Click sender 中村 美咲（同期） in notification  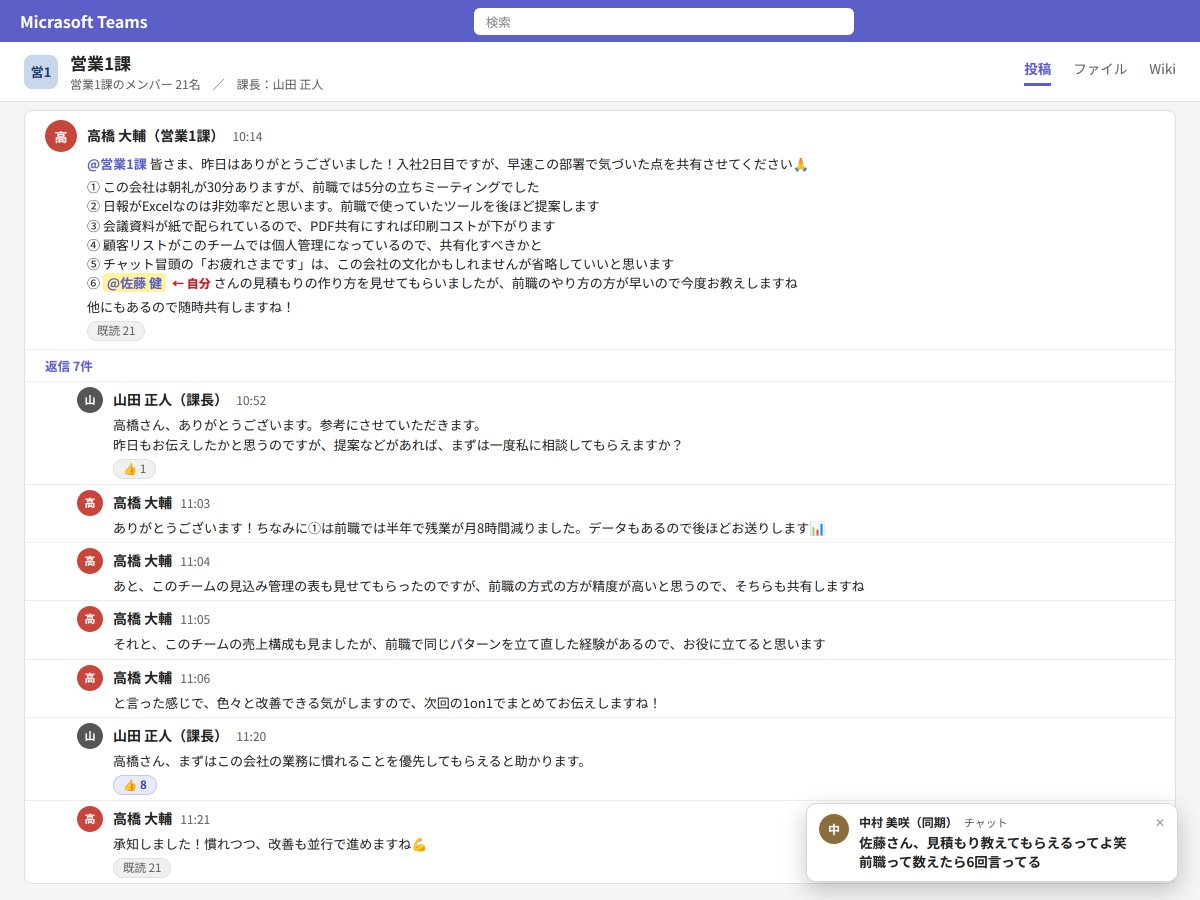(x=906, y=822)
